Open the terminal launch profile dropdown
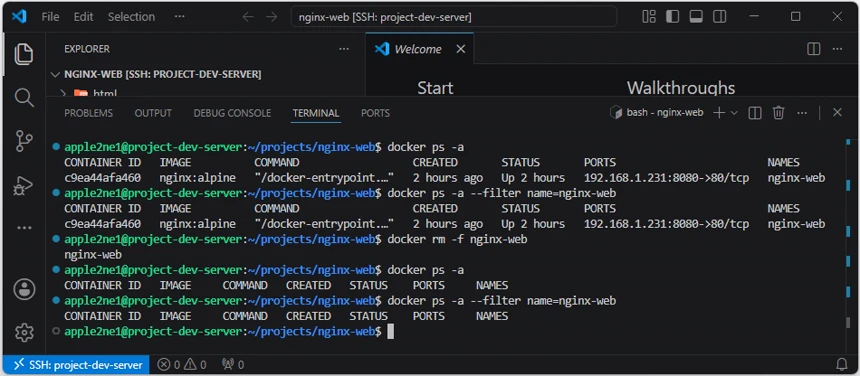 pos(734,113)
